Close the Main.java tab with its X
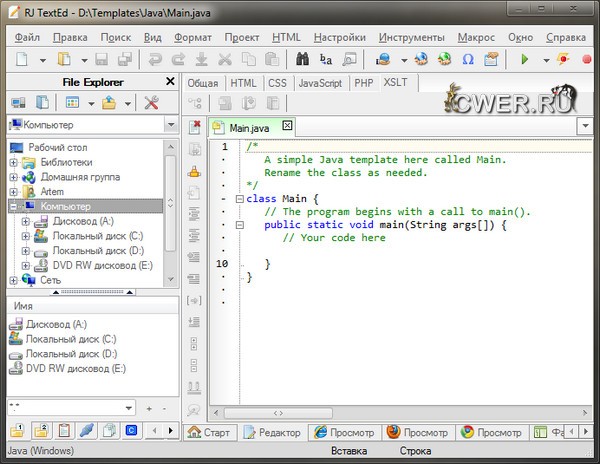 [x=287, y=126]
